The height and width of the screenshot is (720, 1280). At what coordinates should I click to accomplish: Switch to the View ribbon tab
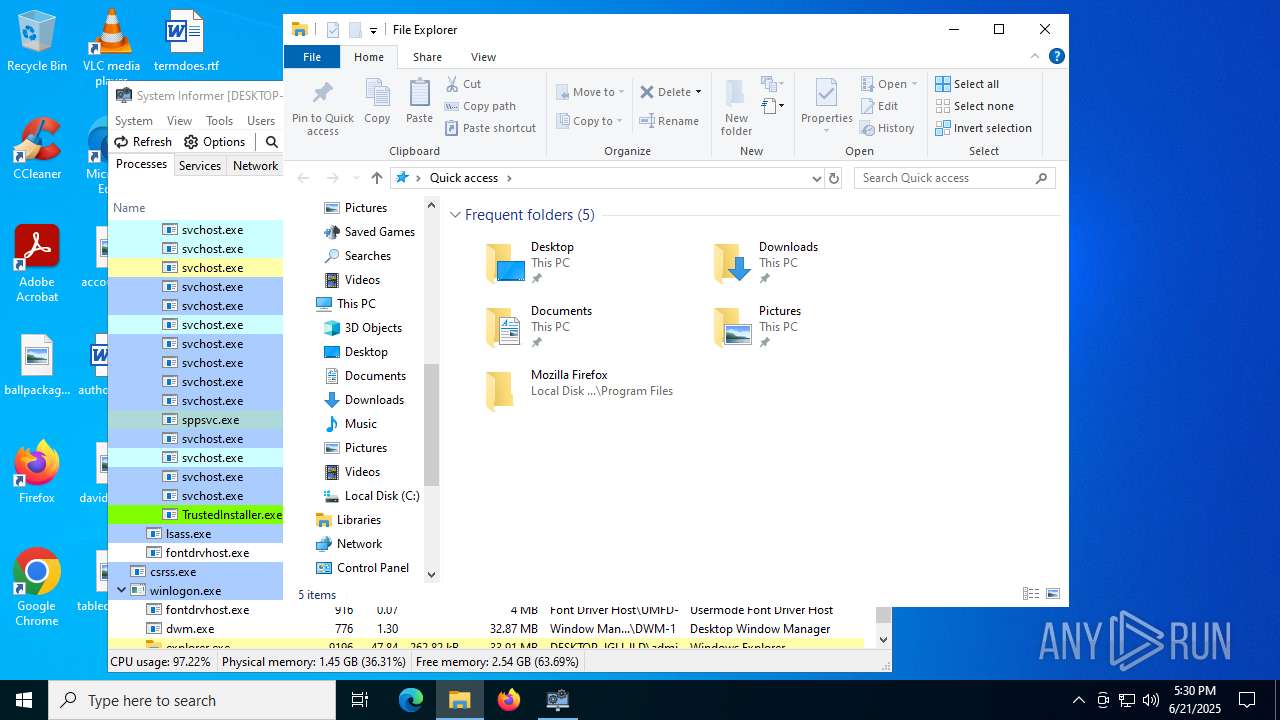click(483, 57)
